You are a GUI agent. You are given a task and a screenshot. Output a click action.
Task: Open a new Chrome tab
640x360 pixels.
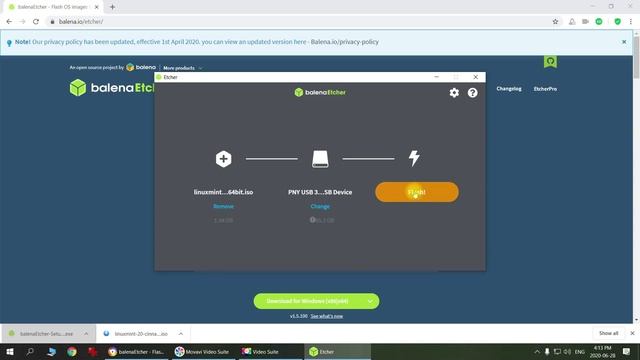[x=112, y=7]
